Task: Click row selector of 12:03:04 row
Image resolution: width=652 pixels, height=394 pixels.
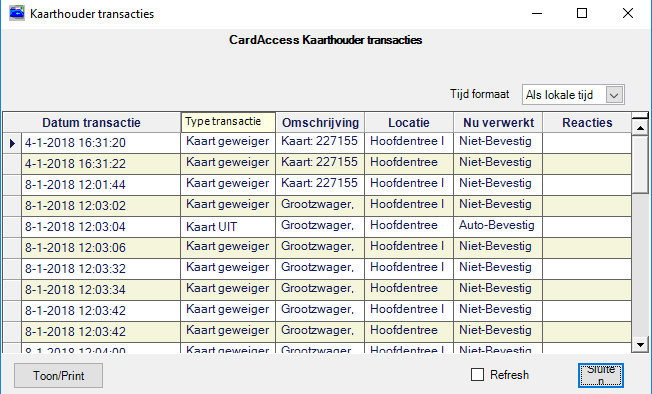Action: pos(12,227)
